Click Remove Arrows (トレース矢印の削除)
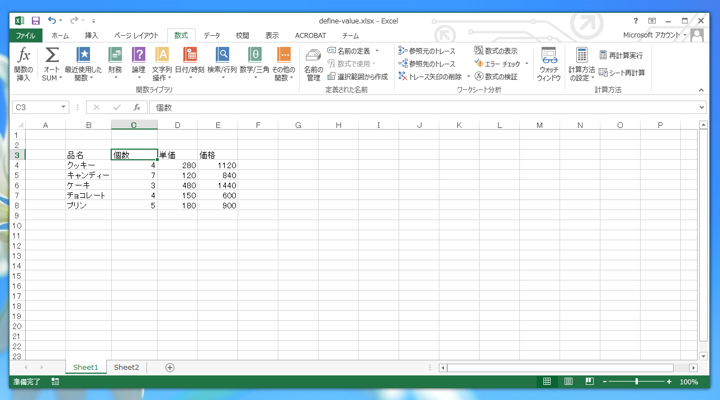This screenshot has width=720, height=400. coord(430,77)
